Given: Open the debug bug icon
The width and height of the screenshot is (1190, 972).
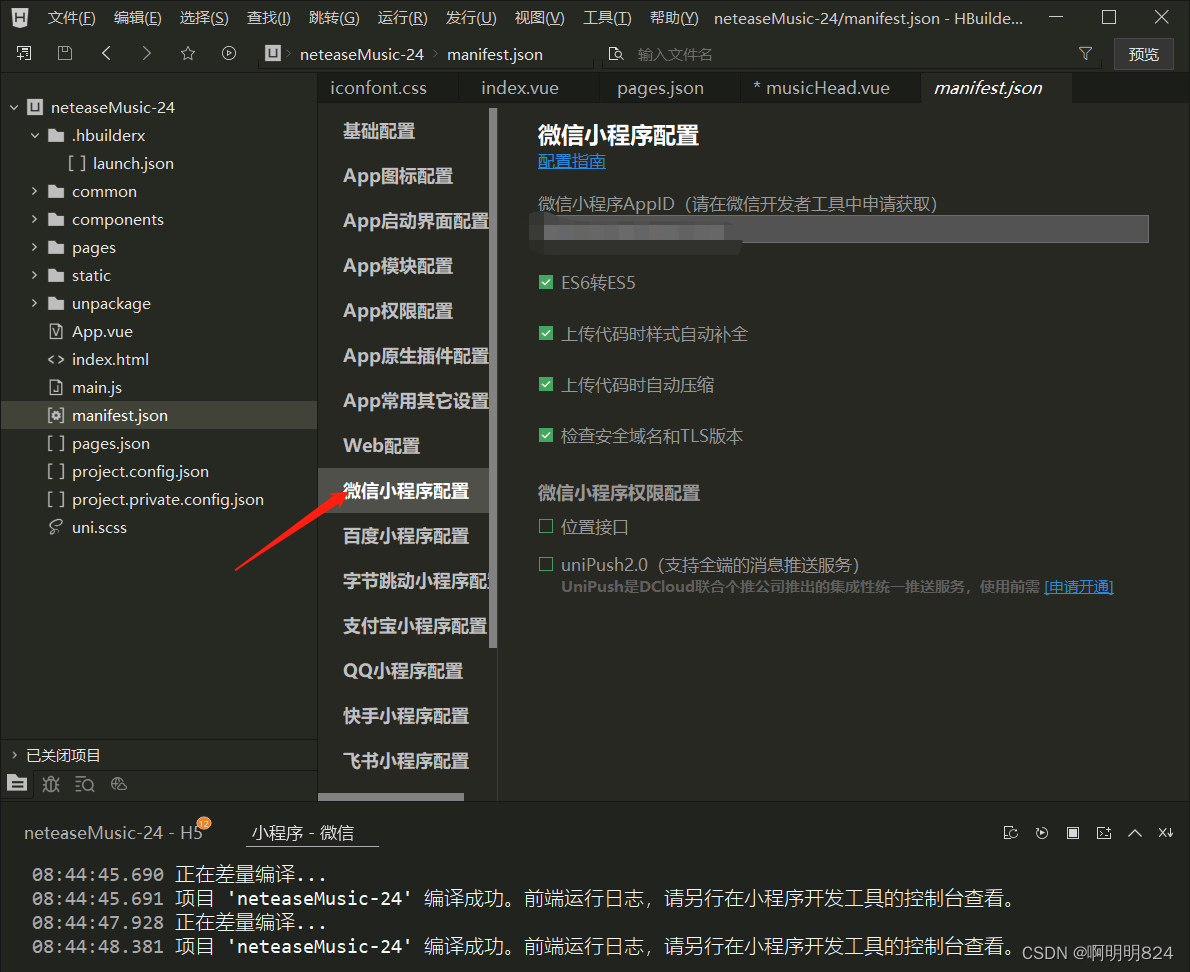Looking at the screenshot, I should click(x=51, y=784).
